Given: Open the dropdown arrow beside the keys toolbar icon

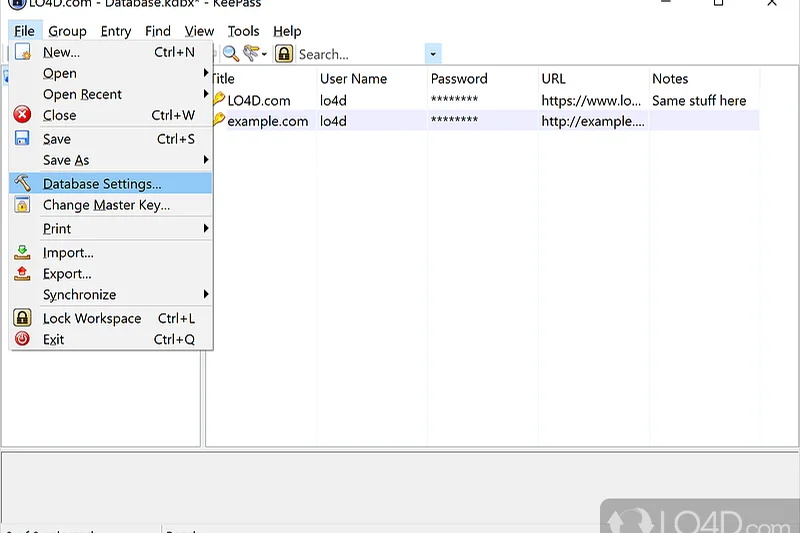Looking at the screenshot, I should tap(264, 54).
